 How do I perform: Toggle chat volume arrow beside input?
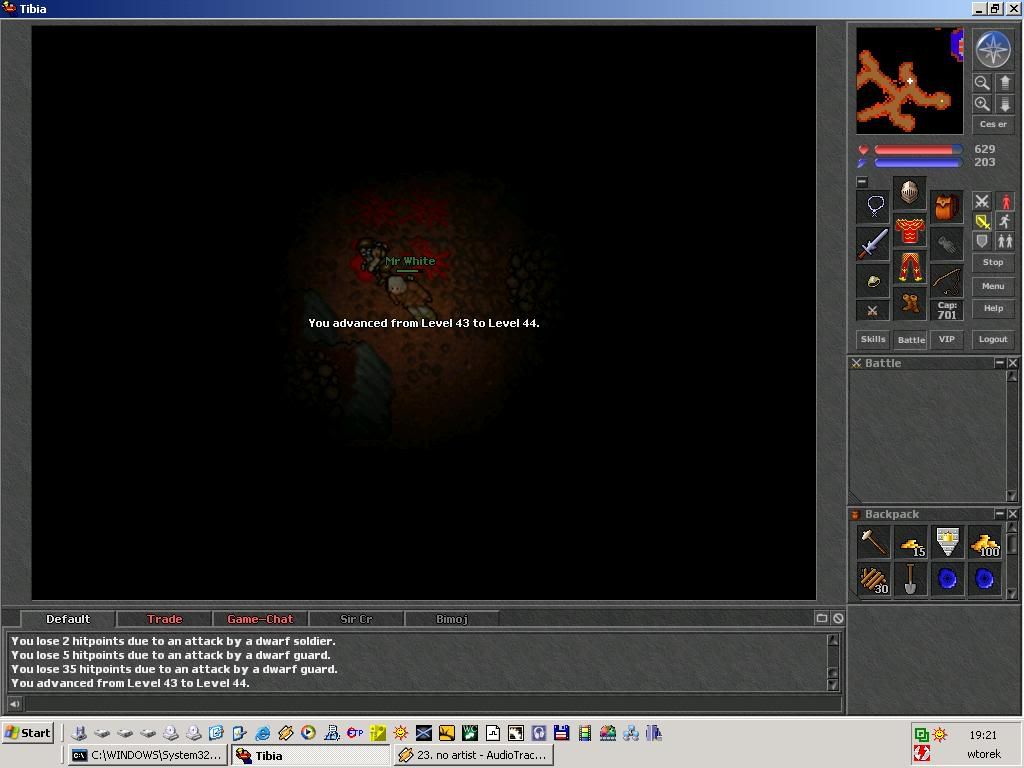click(14, 703)
